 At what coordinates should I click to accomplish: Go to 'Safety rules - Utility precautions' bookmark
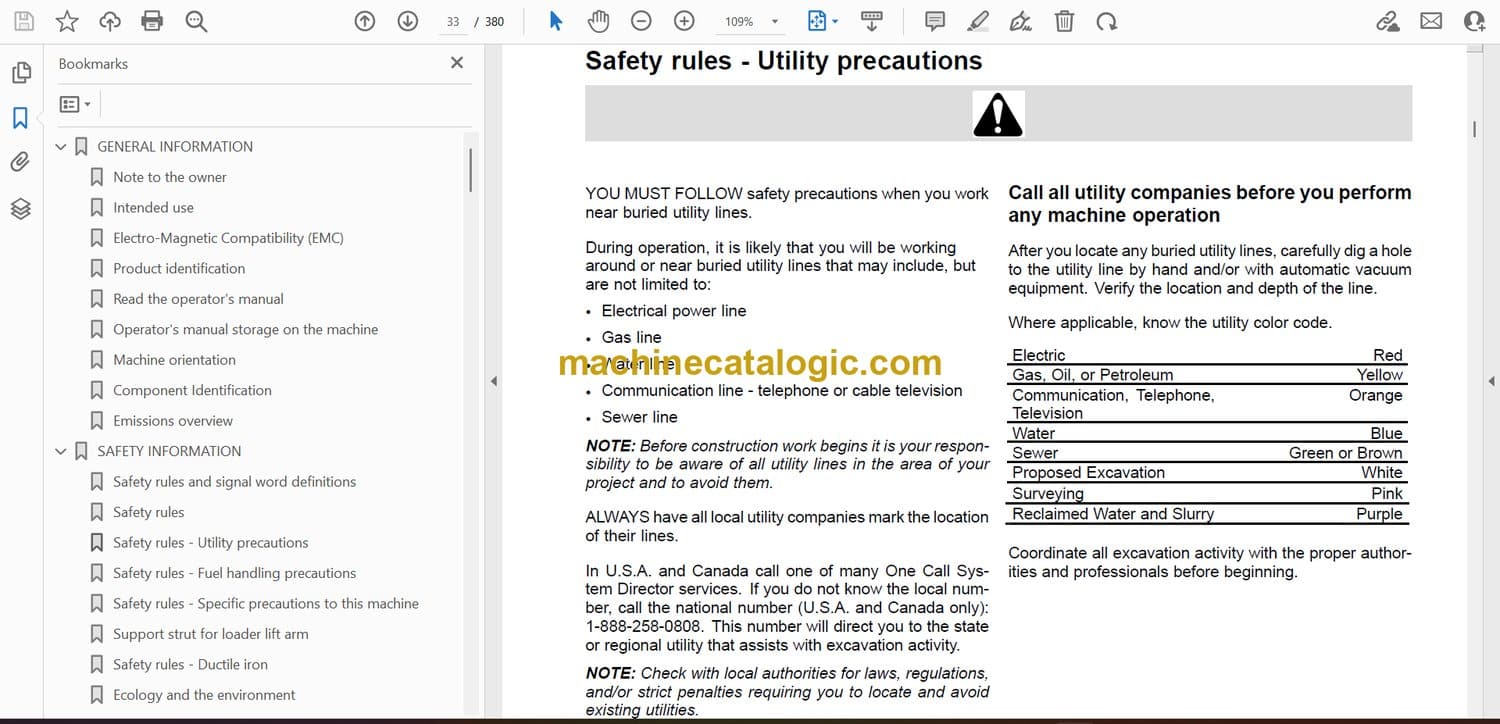point(211,543)
